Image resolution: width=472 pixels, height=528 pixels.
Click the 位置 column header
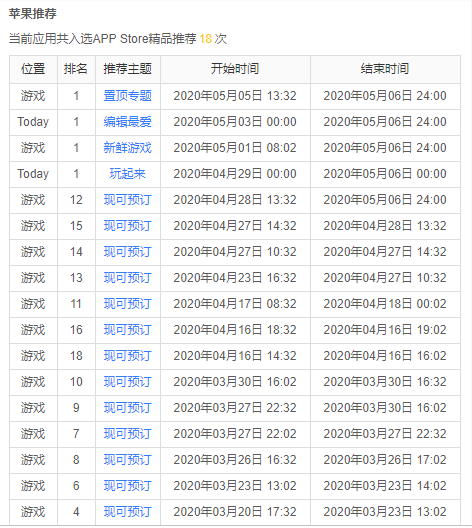33,69
